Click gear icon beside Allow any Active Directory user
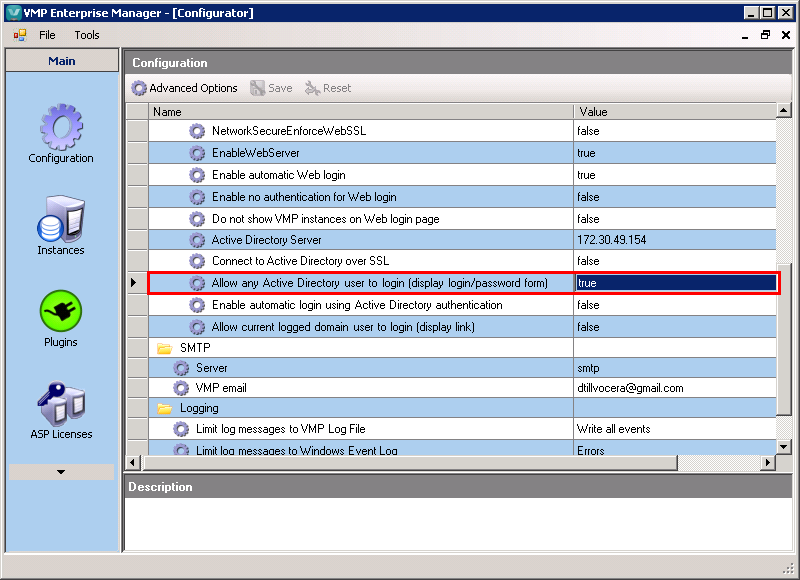The width and height of the screenshot is (800, 580). (197, 283)
